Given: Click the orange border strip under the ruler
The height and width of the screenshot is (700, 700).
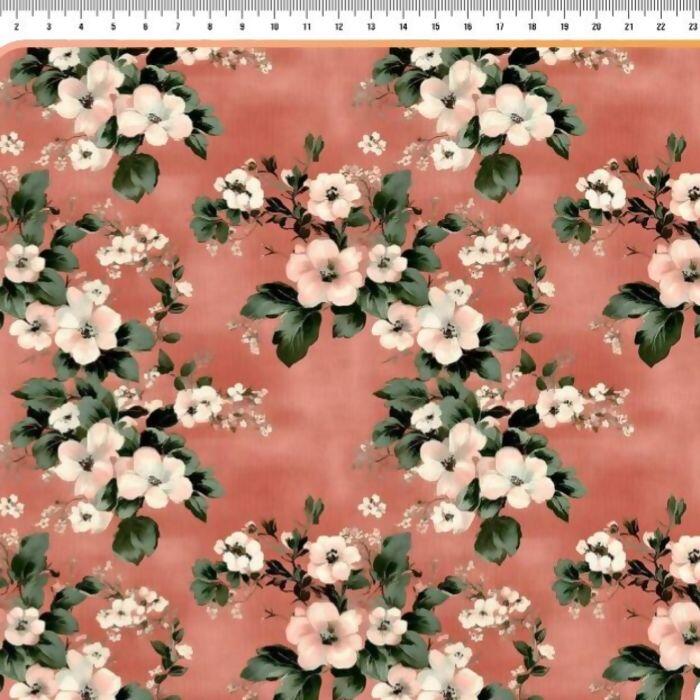Looking at the screenshot, I should click(350, 44).
